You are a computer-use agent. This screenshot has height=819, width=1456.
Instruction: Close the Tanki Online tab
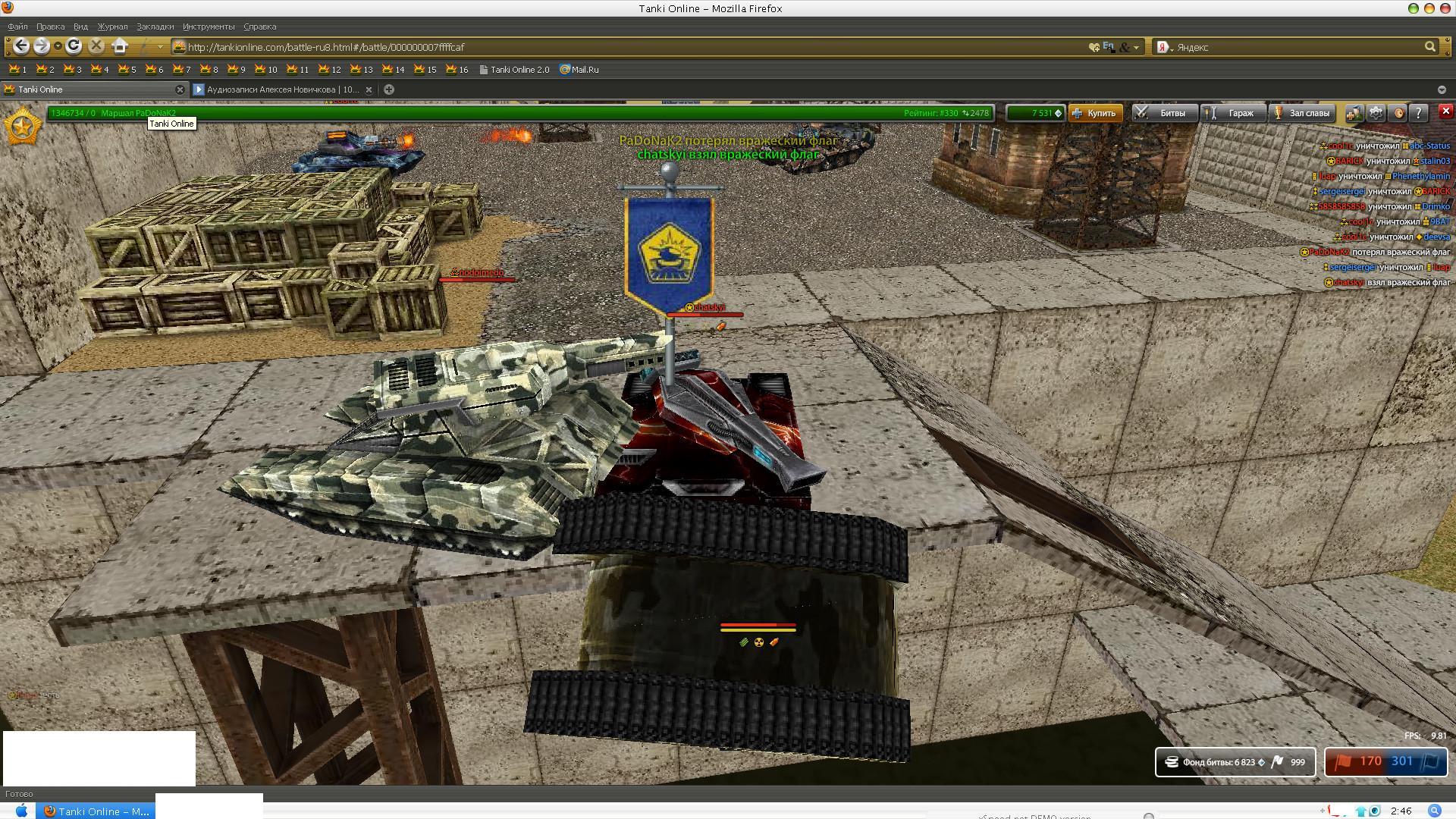(x=180, y=89)
